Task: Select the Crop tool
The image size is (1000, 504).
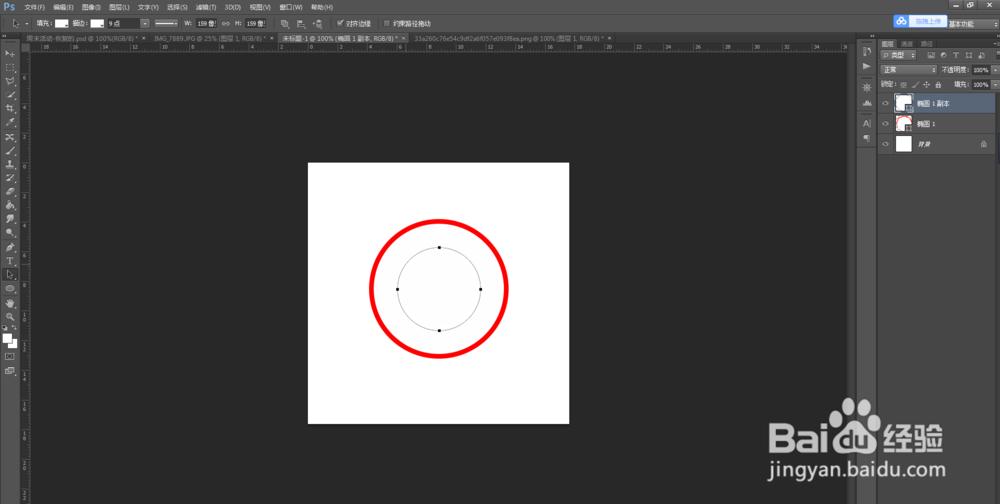Action: (10, 108)
